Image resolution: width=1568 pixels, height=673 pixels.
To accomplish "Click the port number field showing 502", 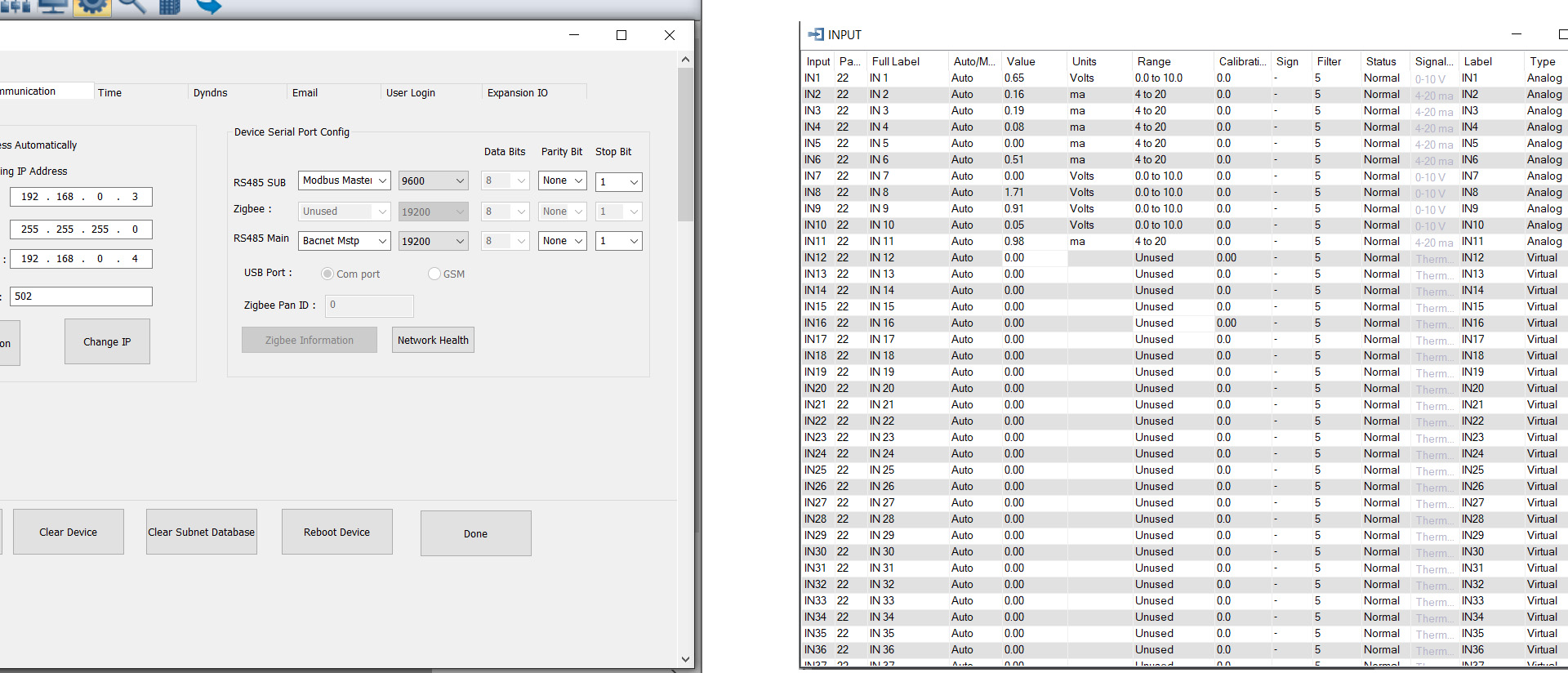I will (81, 296).
